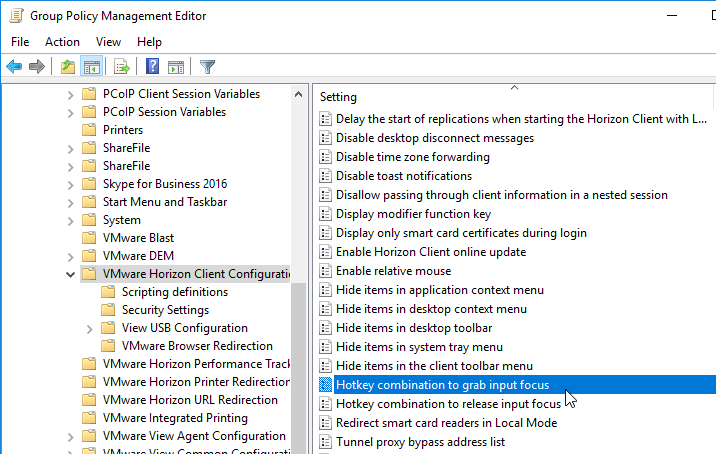The image size is (716, 454).
Task: Open the View menu
Action: [x=108, y=41]
